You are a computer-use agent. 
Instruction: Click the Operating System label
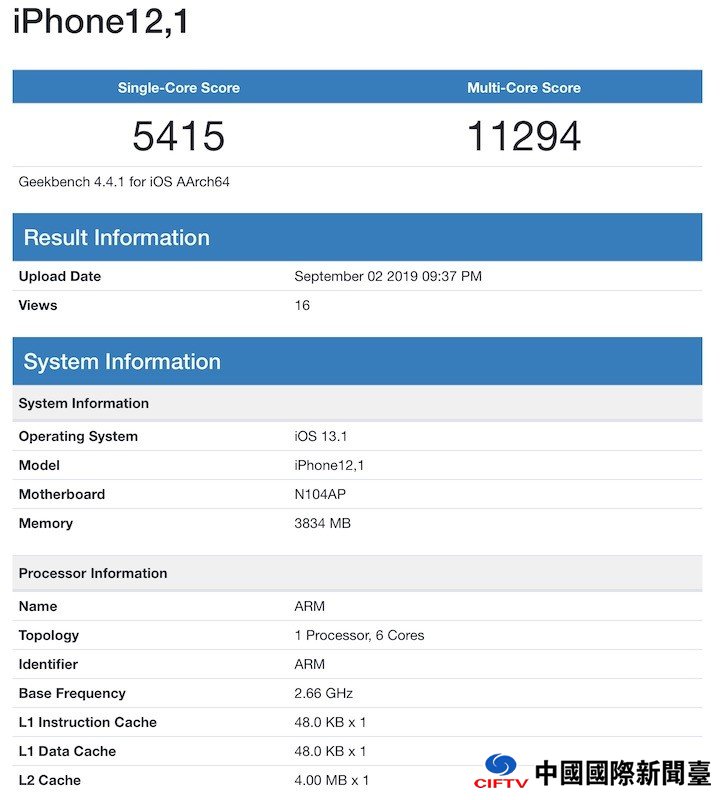pos(78,437)
